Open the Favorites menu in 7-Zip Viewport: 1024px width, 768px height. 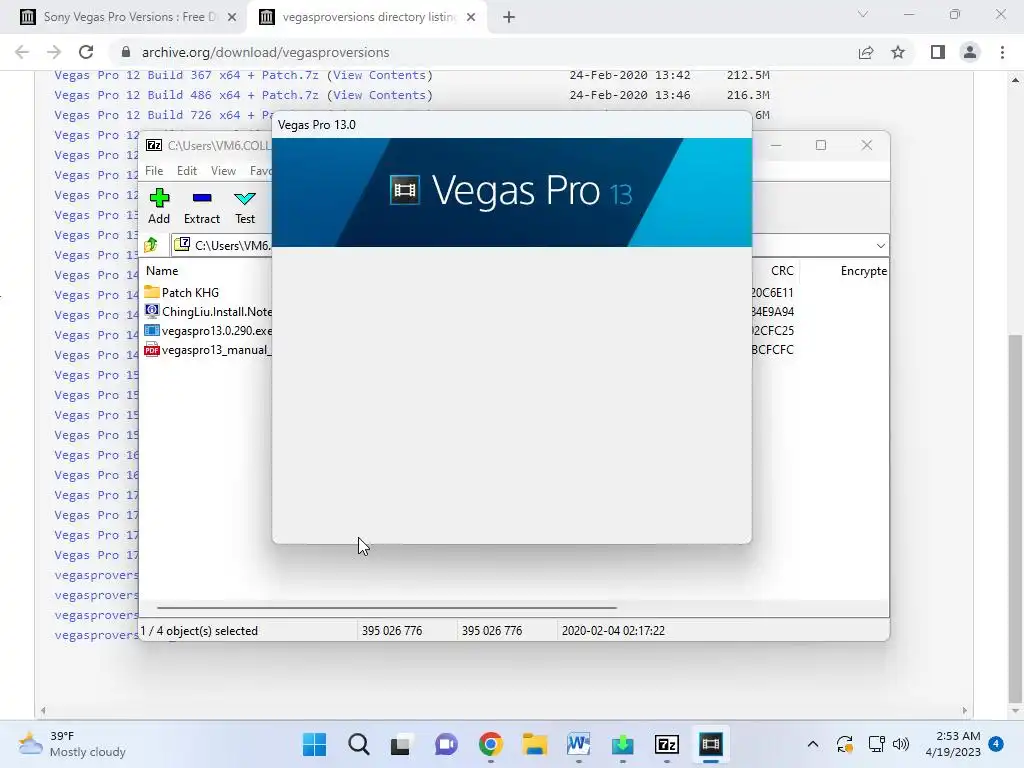point(261,170)
